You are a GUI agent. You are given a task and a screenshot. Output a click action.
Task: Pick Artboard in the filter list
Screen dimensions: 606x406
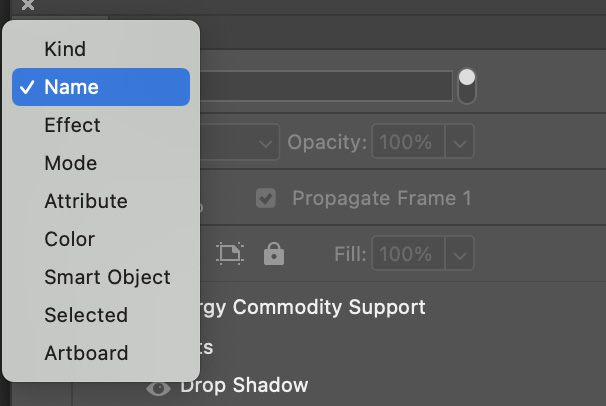pos(101,353)
